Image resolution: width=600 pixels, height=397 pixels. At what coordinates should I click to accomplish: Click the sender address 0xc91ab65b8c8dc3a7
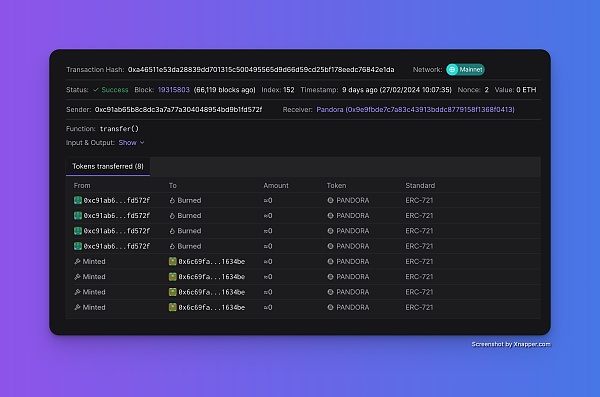178,110
